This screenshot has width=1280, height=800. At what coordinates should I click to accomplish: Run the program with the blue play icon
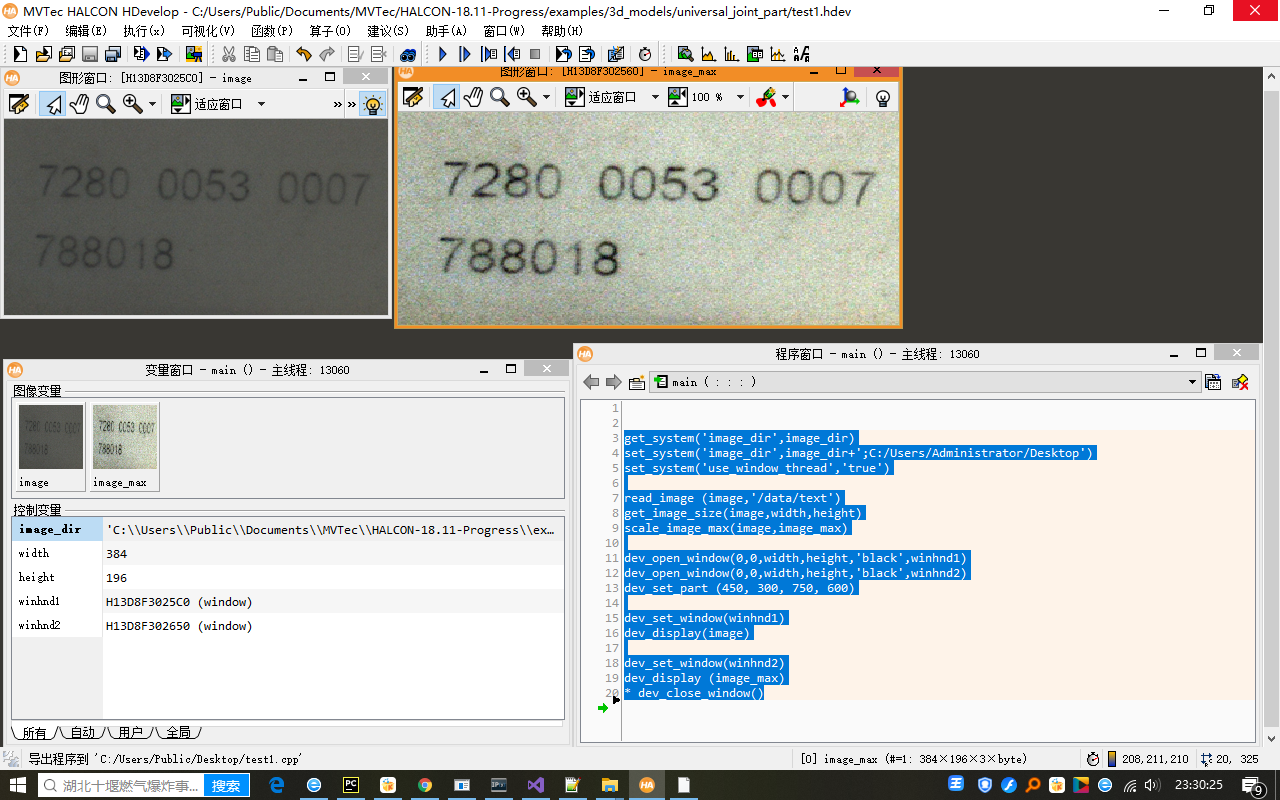442,53
